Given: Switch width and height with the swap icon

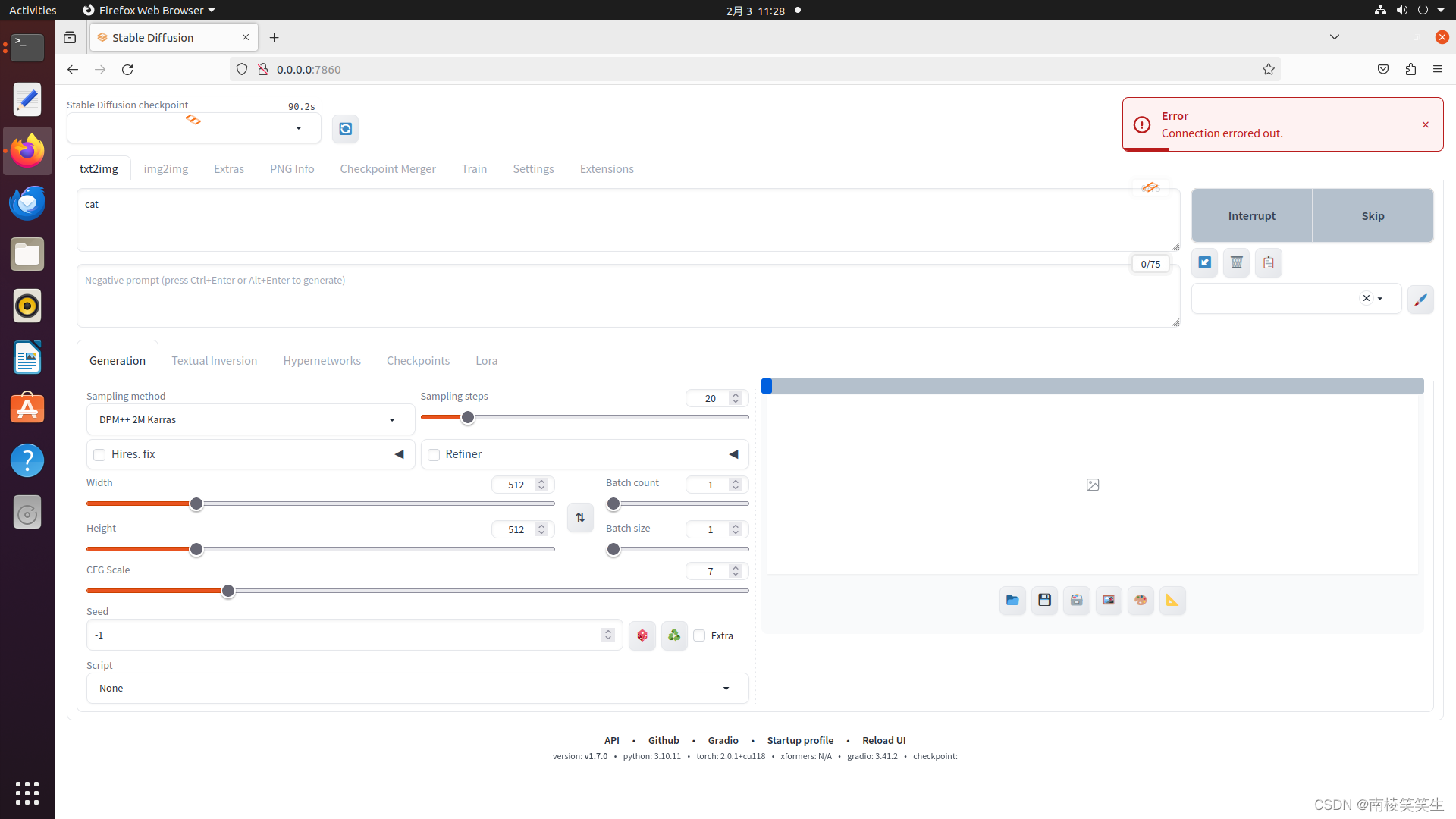Looking at the screenshot, I should (580, 517).
